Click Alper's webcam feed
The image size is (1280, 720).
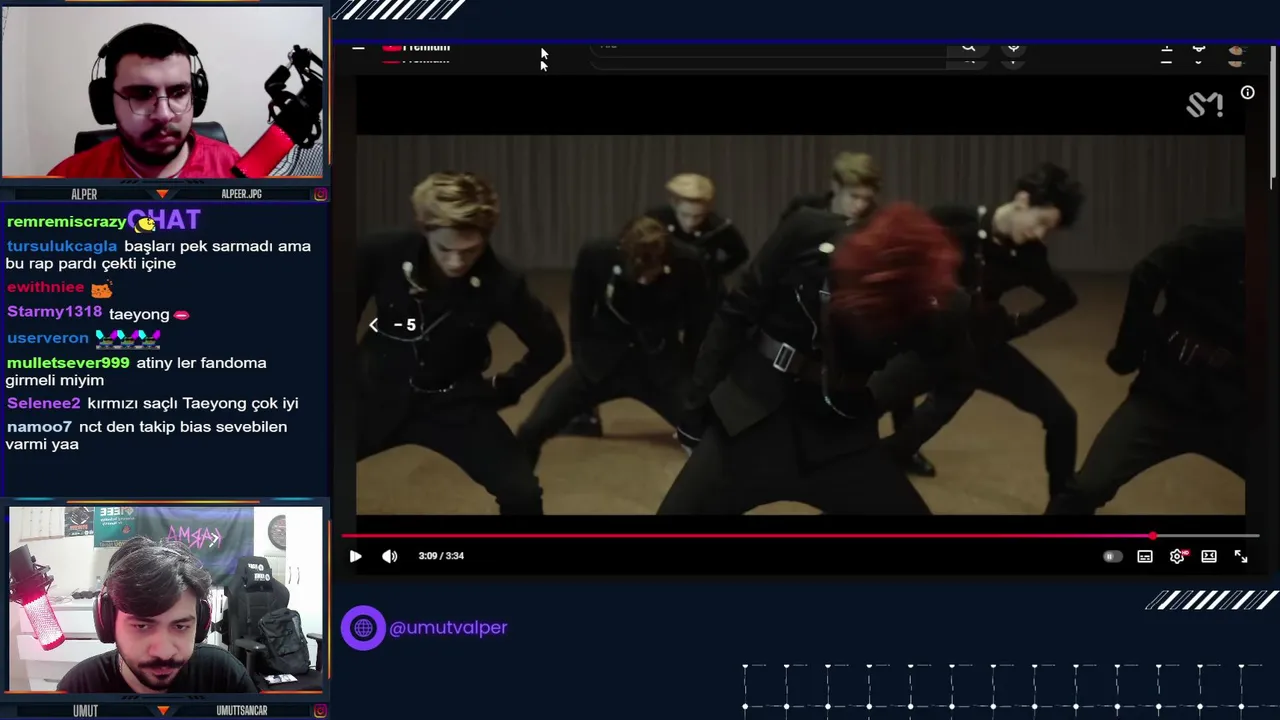pos(162,92)
